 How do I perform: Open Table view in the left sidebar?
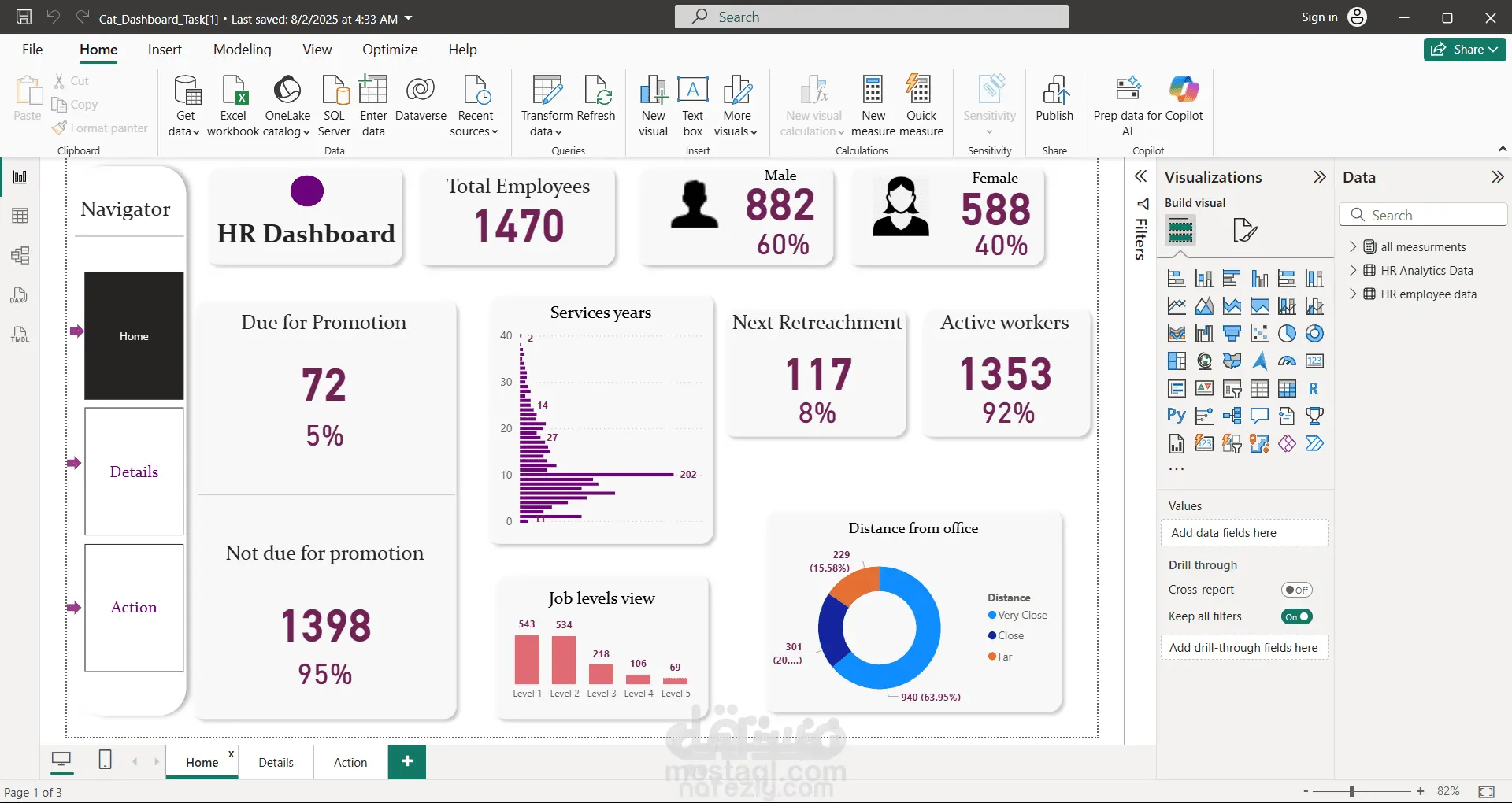pyautogui.click(x=20, y=216)
